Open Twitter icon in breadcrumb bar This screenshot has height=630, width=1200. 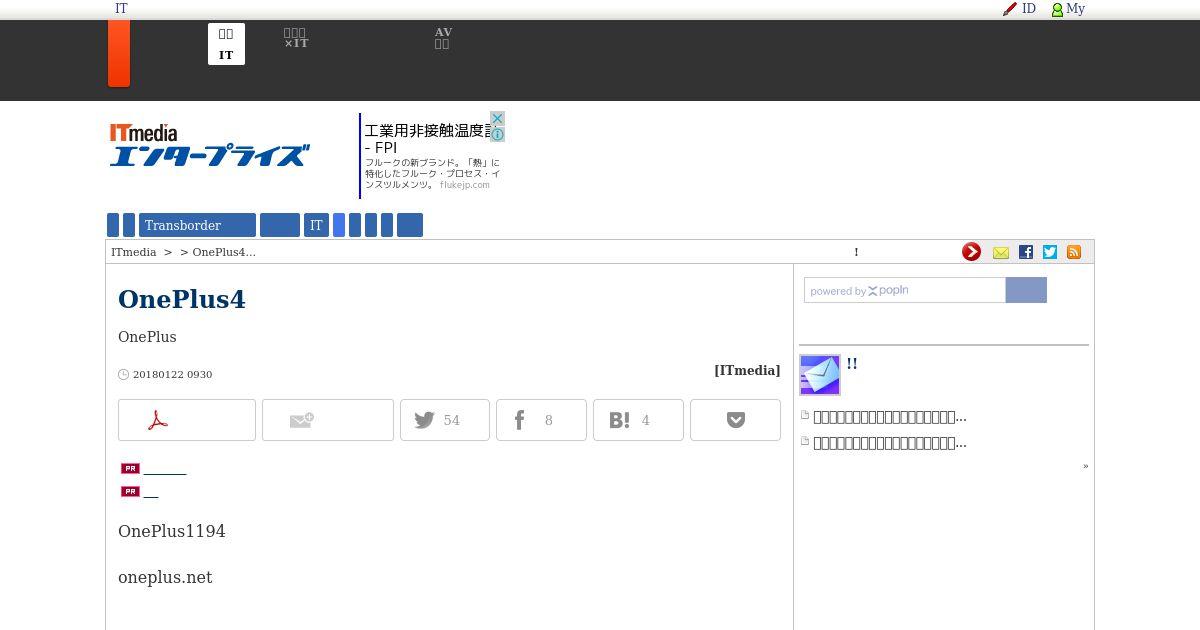coord(1050,252)
